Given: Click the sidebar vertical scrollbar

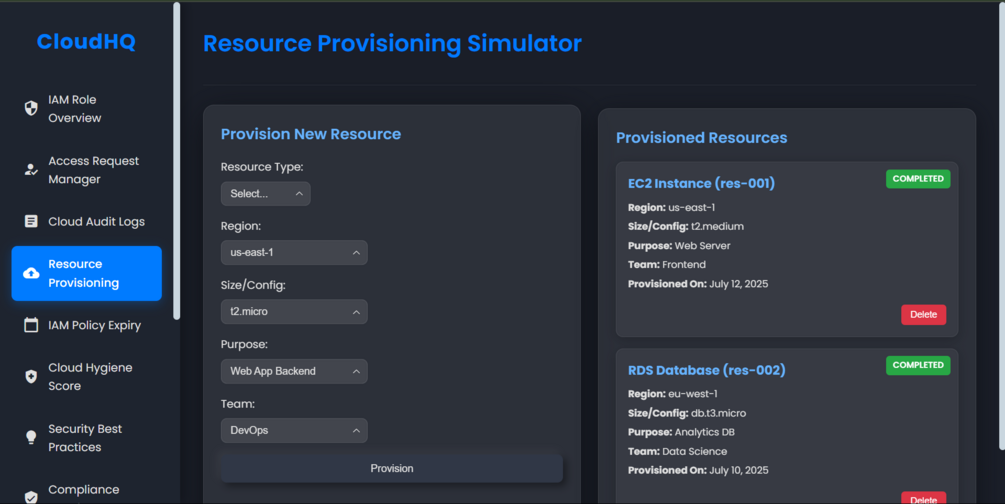Looking at the screenshot, I should [x=177, y=160].
